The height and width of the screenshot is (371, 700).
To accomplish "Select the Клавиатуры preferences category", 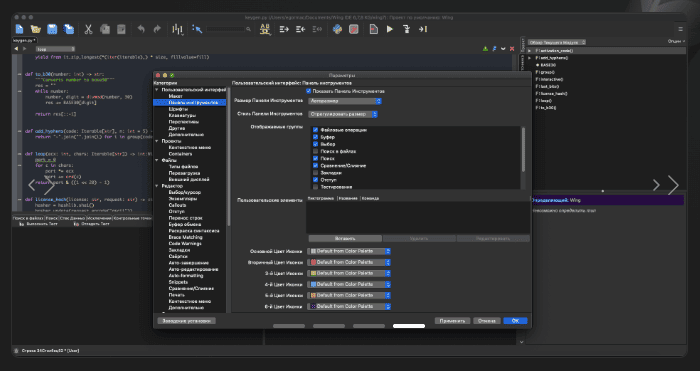I will tap(182, 115).
